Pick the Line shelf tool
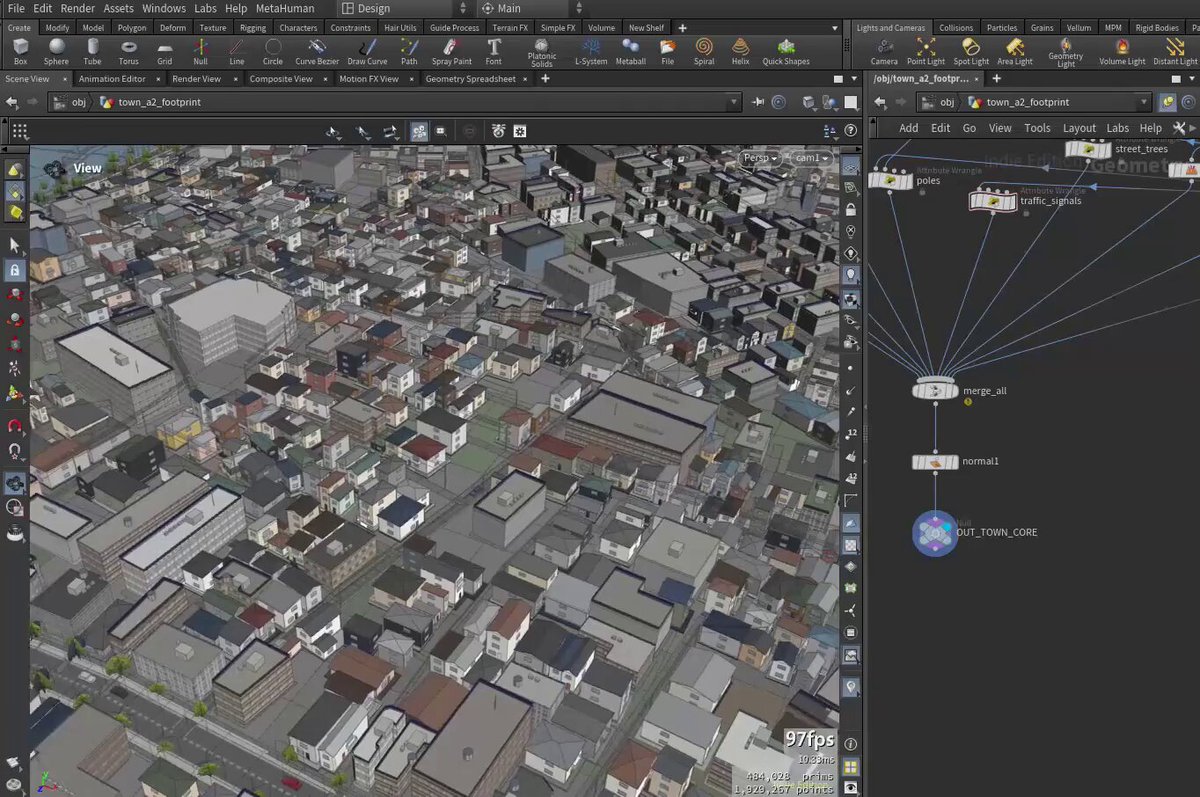 pos(236,51)
